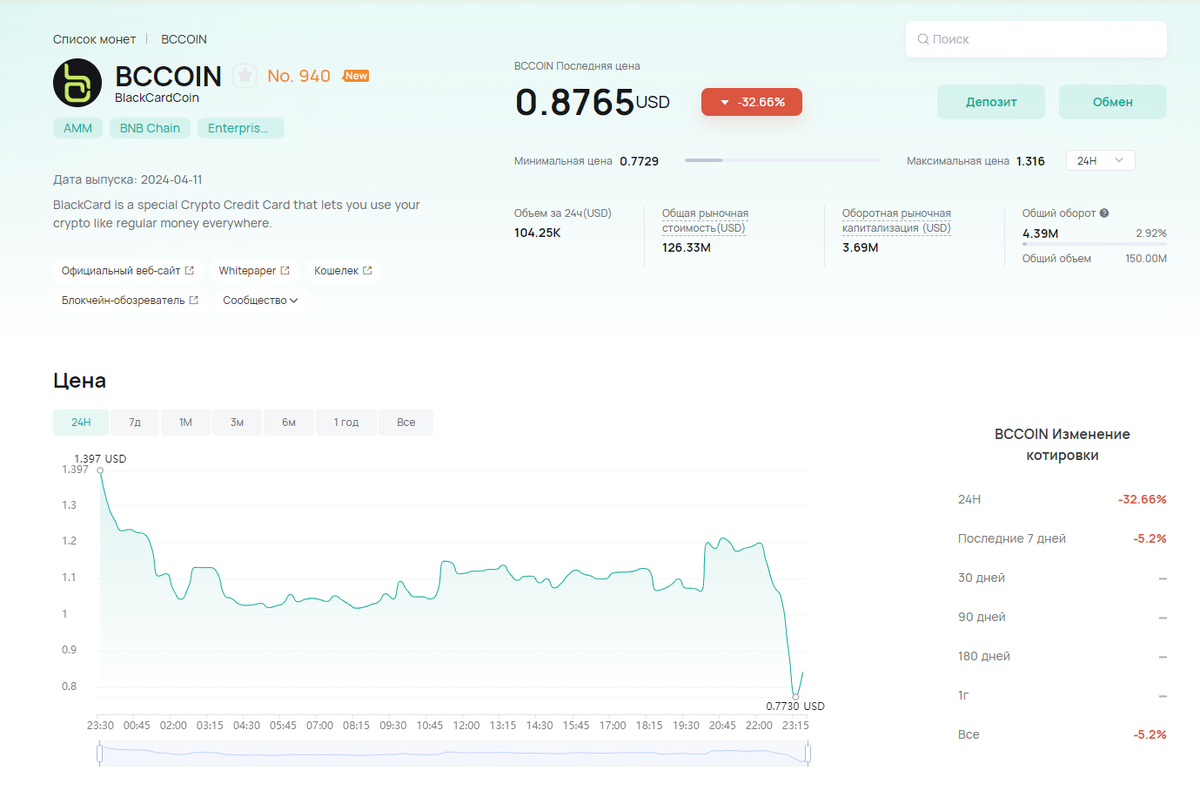The height and width of the screenshot is (798, 1200).
Task: Click the No. 940 rank text
Action: click(299, 76)
